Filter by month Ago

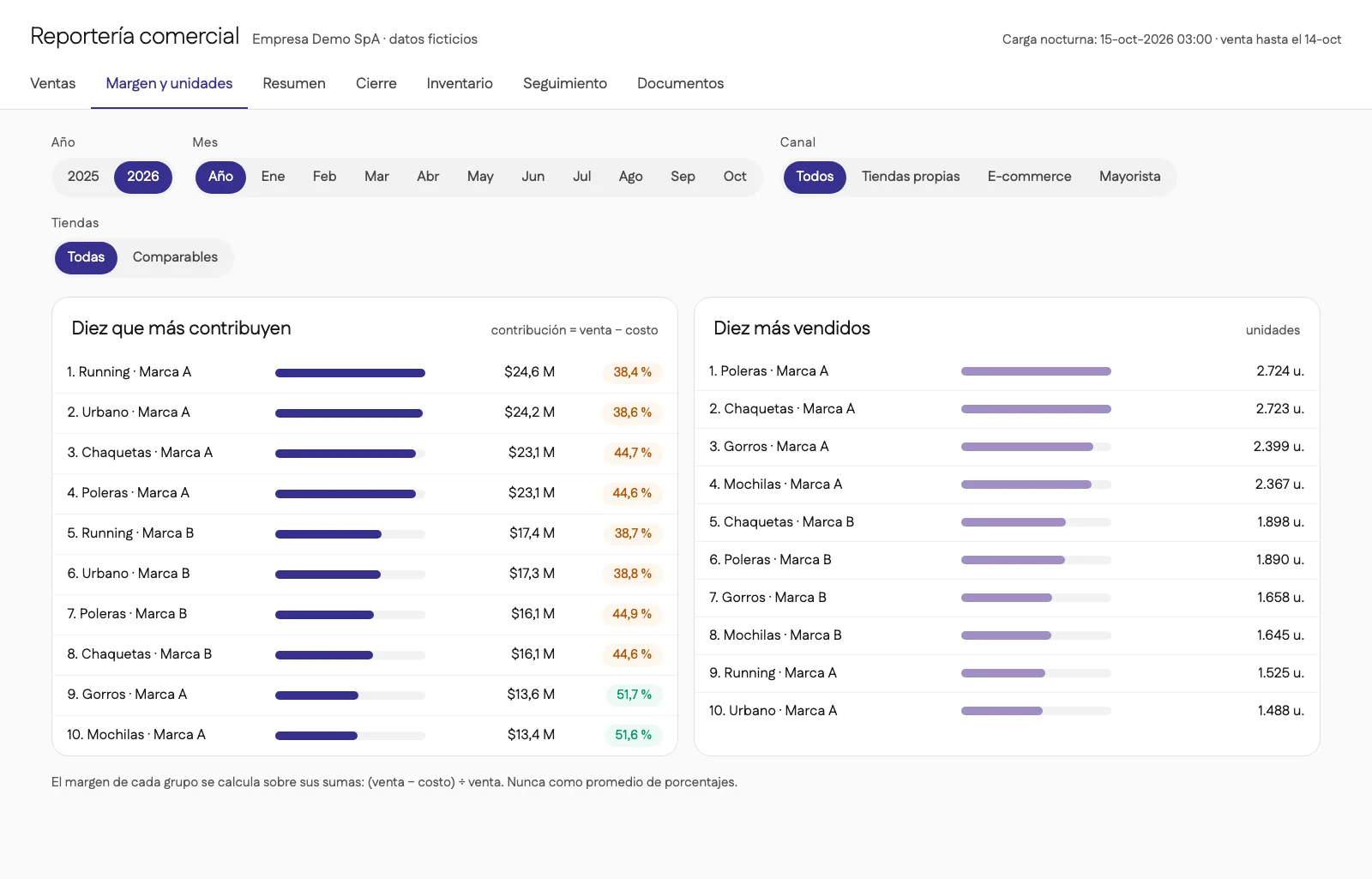(630, 177)
